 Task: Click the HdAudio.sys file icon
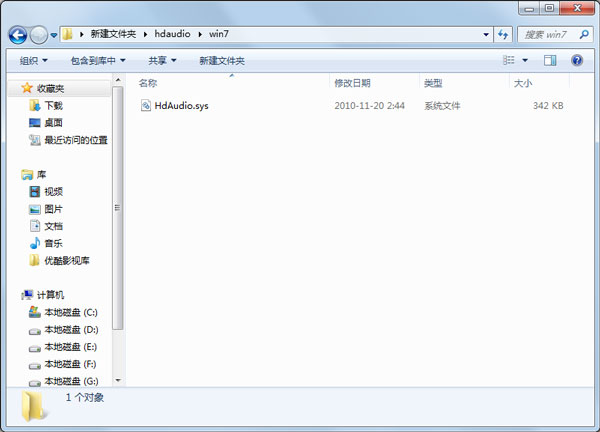[x=145, y=105]
